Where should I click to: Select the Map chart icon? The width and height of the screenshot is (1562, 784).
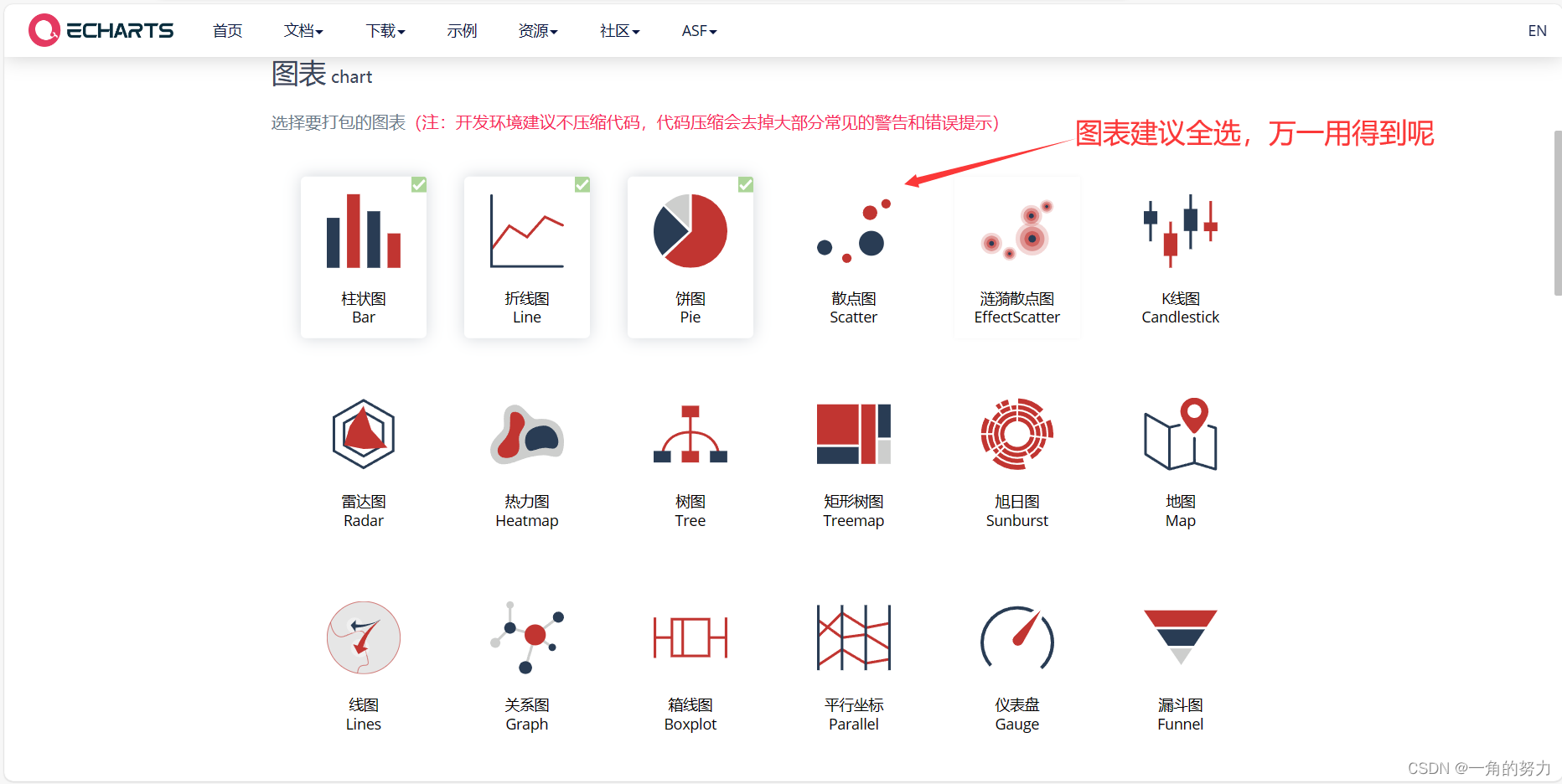click(x=1180, y=434)
